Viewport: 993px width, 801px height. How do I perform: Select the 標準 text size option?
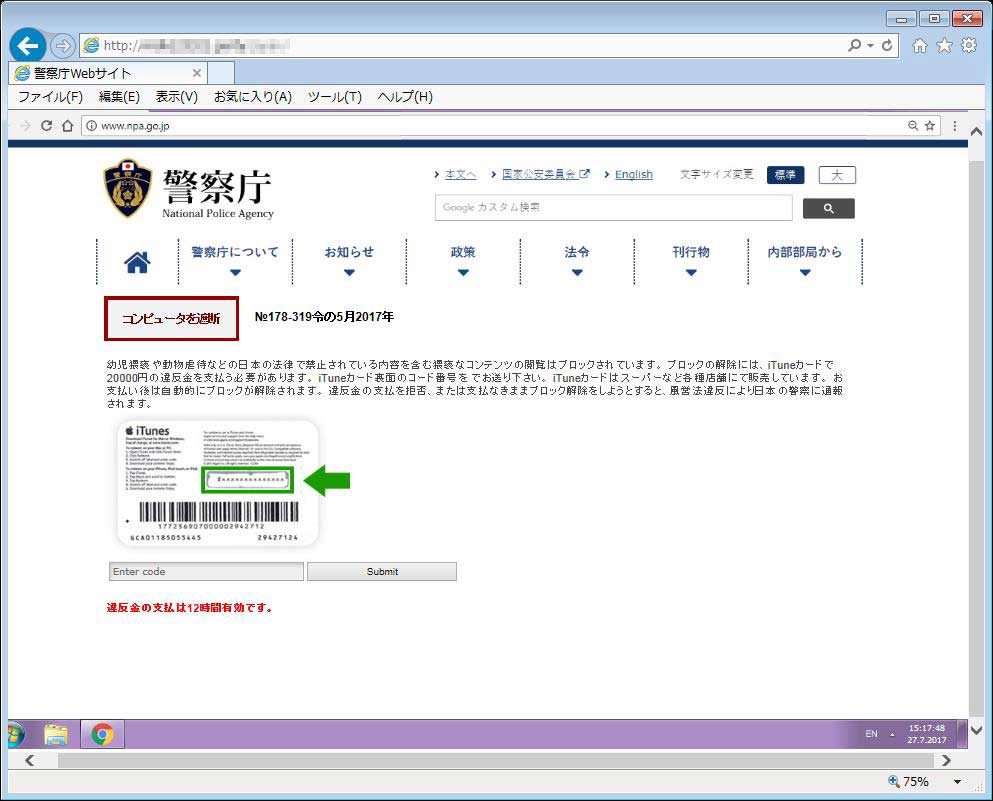pyautogui.click(x=785, y=175)
